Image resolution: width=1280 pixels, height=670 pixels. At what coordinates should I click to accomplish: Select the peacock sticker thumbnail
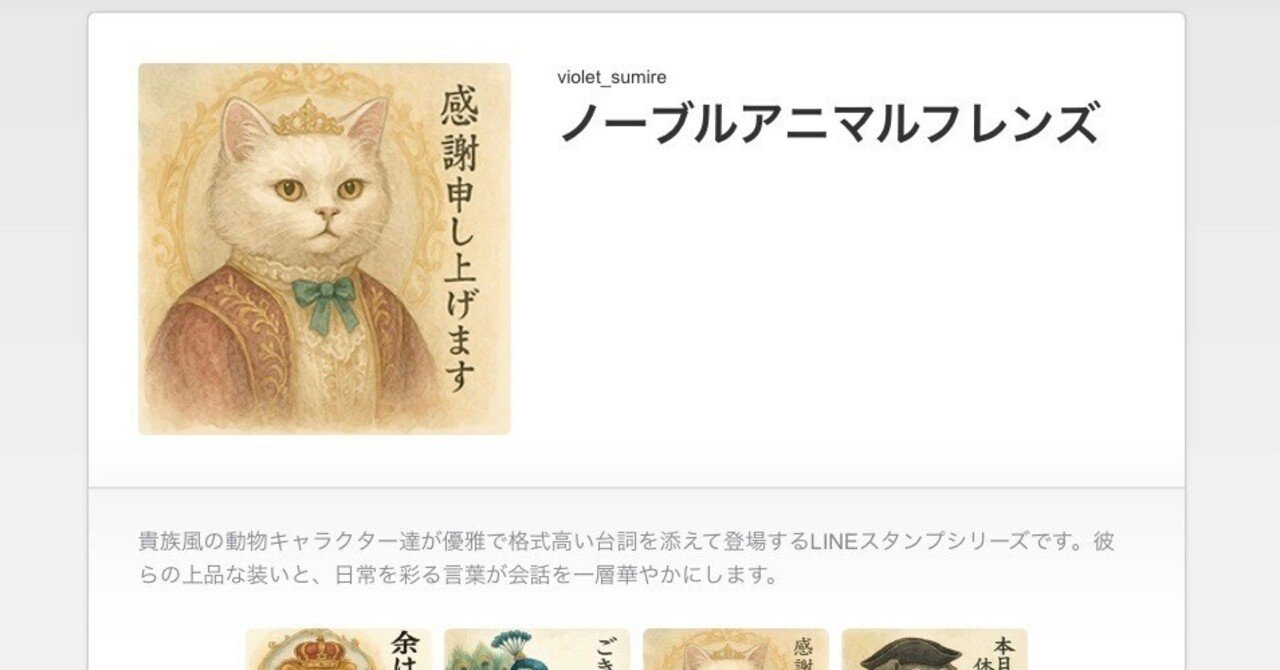(537, 649)
